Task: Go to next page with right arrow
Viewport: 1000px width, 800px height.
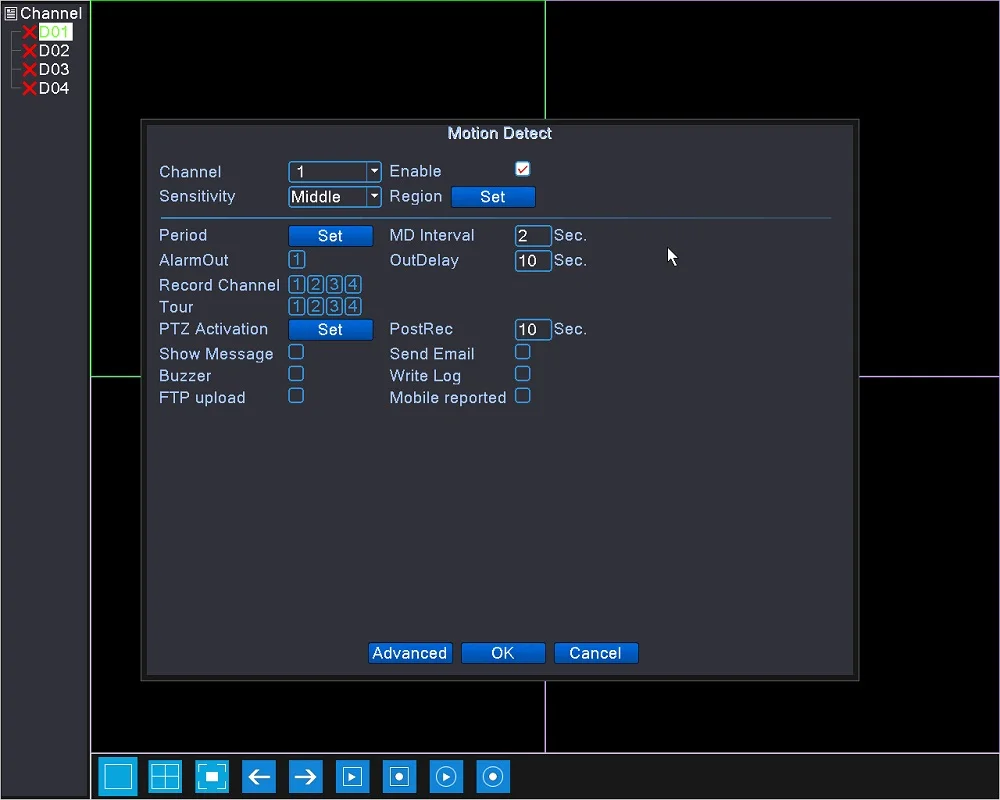Action: point(305,776)
